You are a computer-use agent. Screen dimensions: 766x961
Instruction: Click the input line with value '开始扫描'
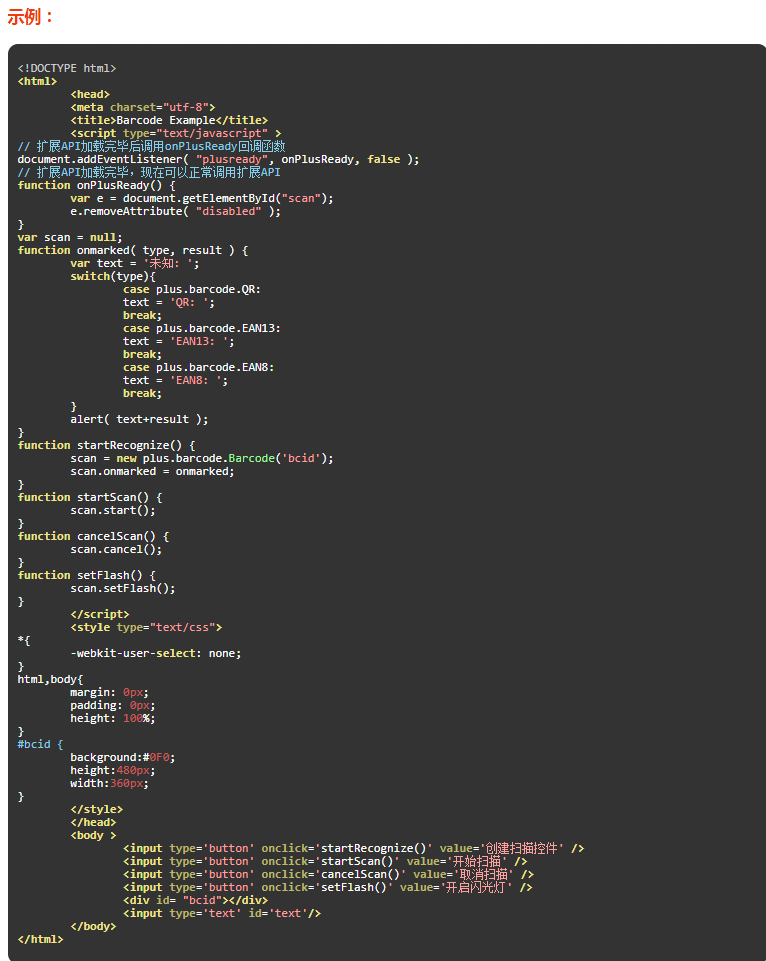point(325,861)
